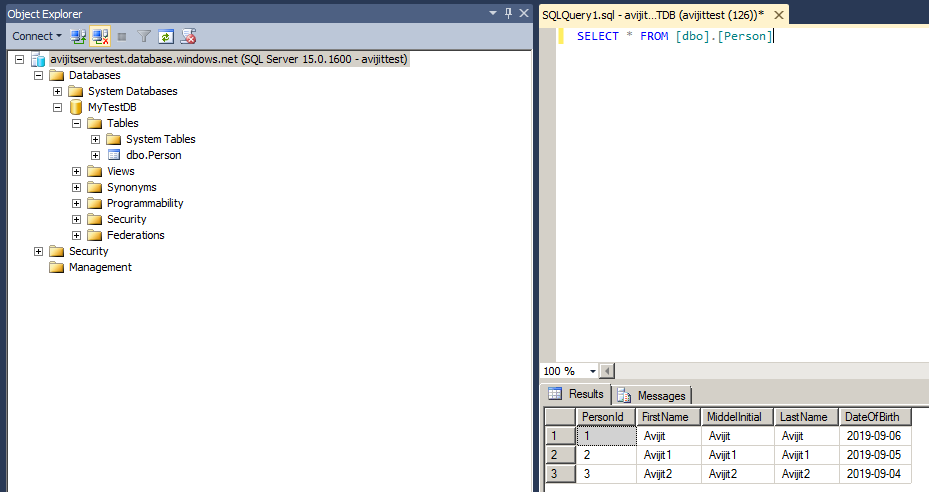Screen dimensions: 929x492
Task: Collapse the MyTestDB database node
Action: point(58,107)
